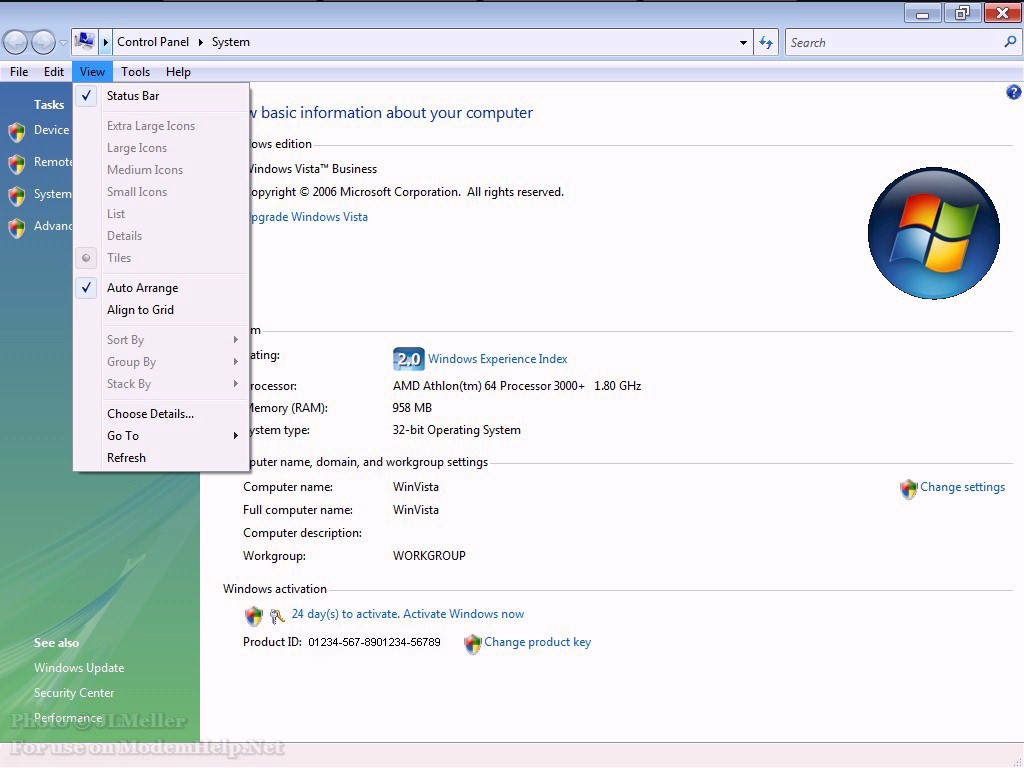Close the open View menu

pos(92,72)
